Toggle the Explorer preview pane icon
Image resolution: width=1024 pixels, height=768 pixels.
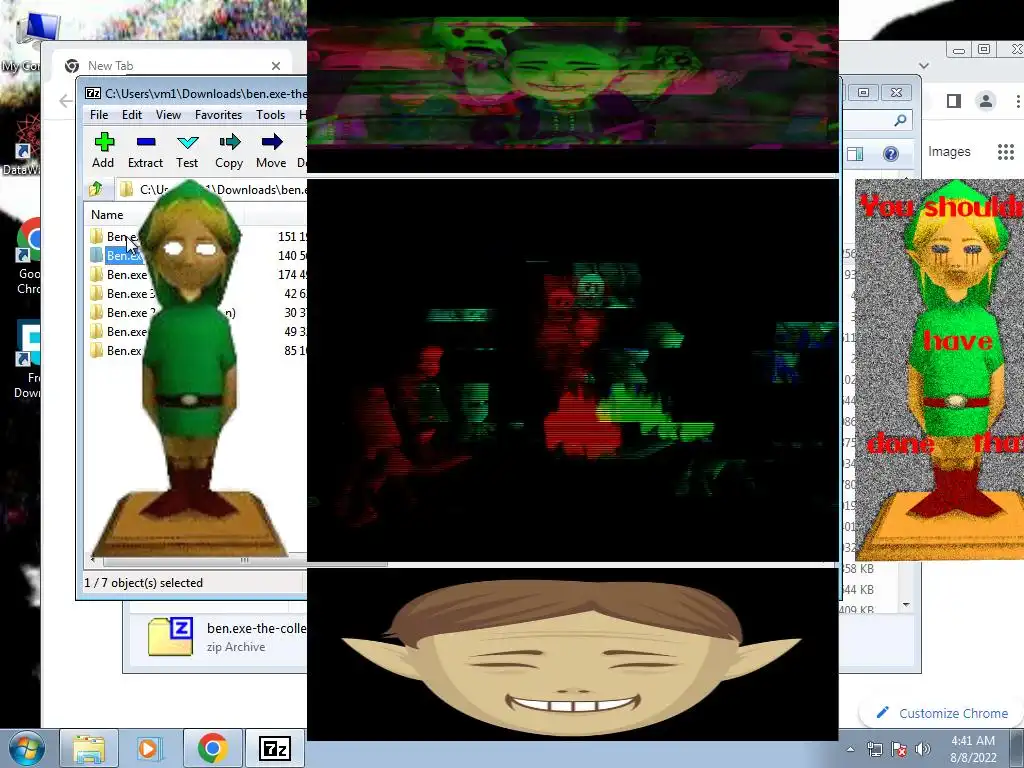(x=855, y=153)
